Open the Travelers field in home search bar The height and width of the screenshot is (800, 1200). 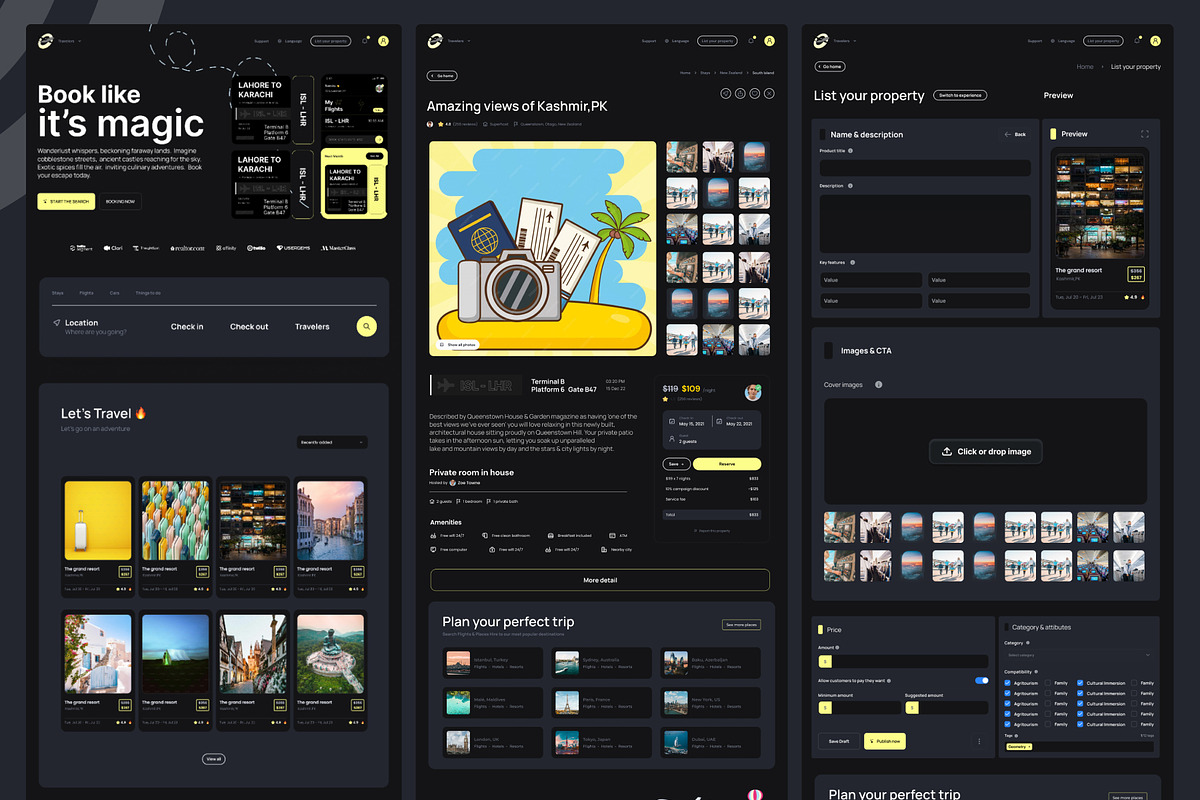click(x=312, y=327)
